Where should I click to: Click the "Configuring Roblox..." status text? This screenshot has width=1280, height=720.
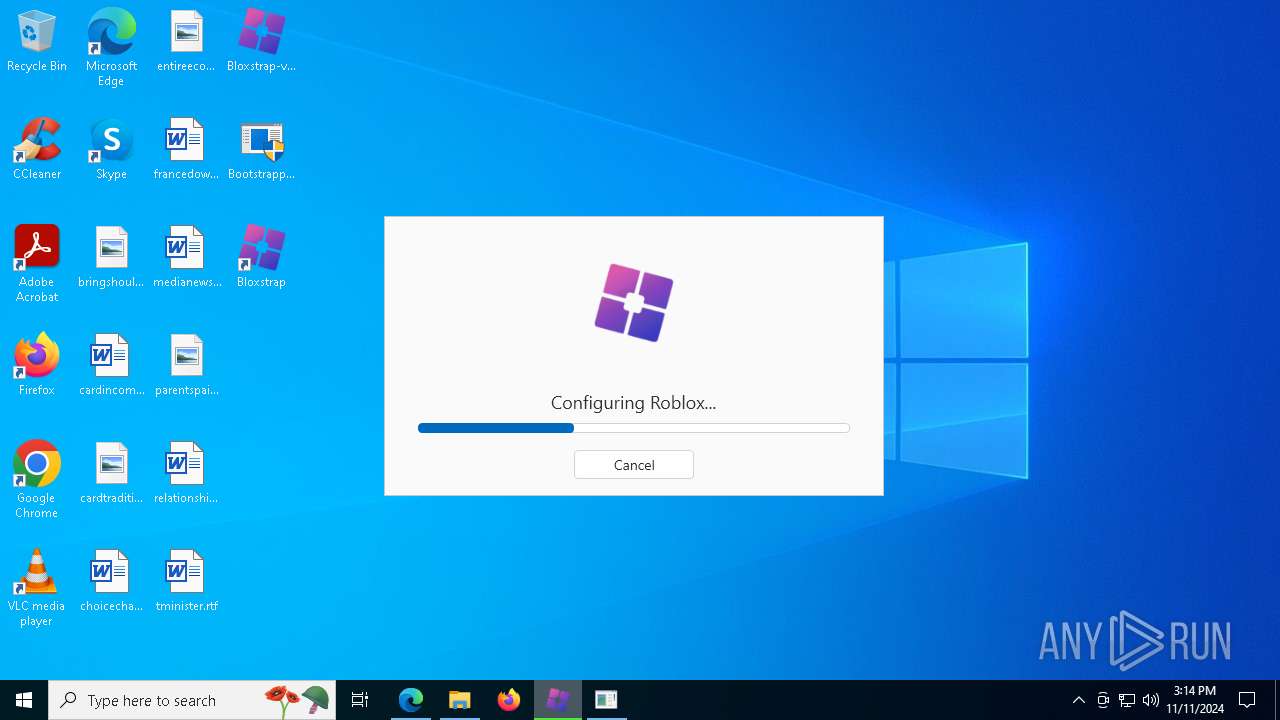[633, 403]
